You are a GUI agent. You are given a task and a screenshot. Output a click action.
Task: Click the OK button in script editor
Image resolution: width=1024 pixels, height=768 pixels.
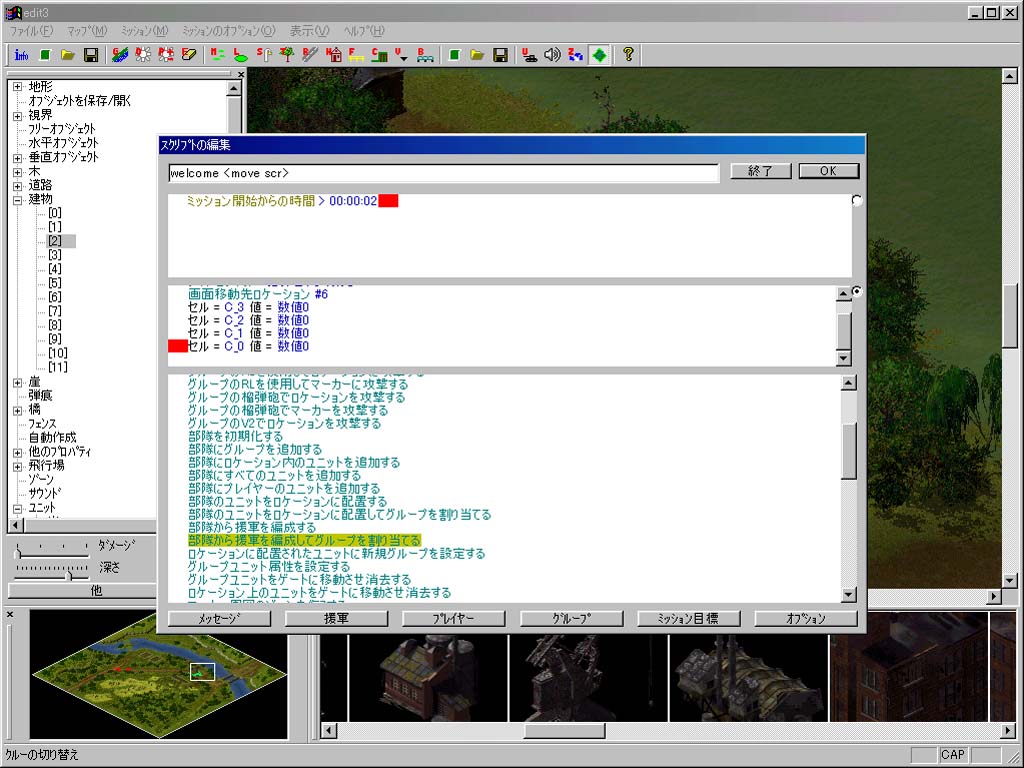828,171
